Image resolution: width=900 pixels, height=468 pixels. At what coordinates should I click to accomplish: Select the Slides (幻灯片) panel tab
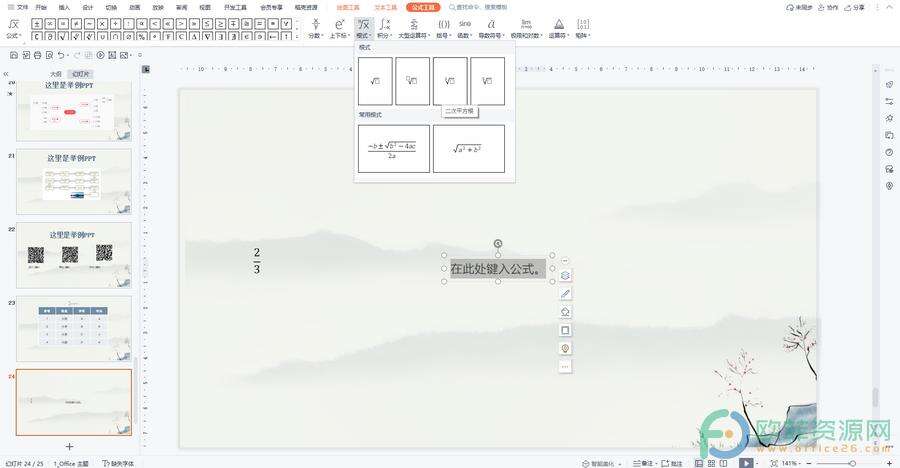pyautogui.click(x=80, y=74)
